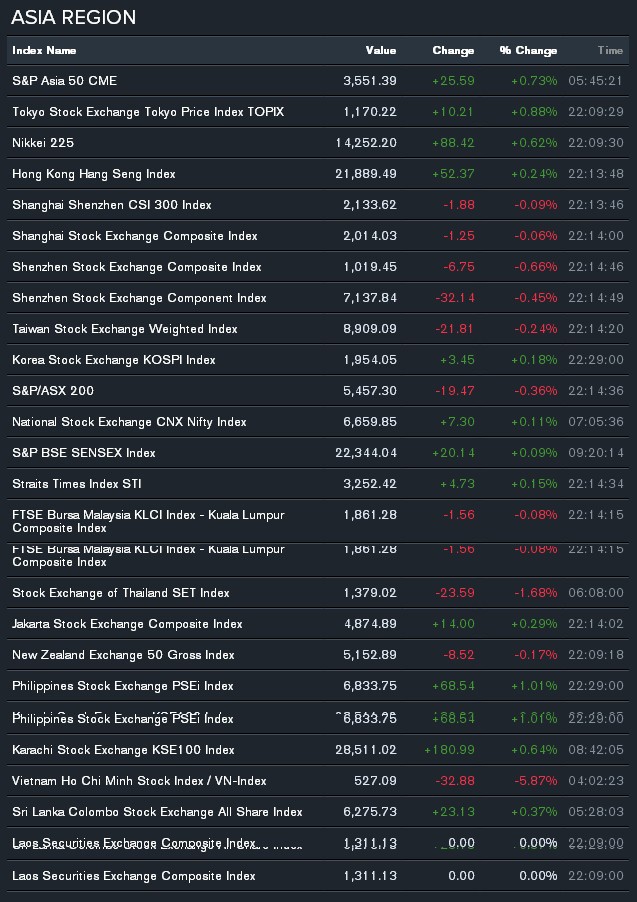637x902 pixels.
Task: Open Hong Kong Hang Seng Index
Action: 94,174
